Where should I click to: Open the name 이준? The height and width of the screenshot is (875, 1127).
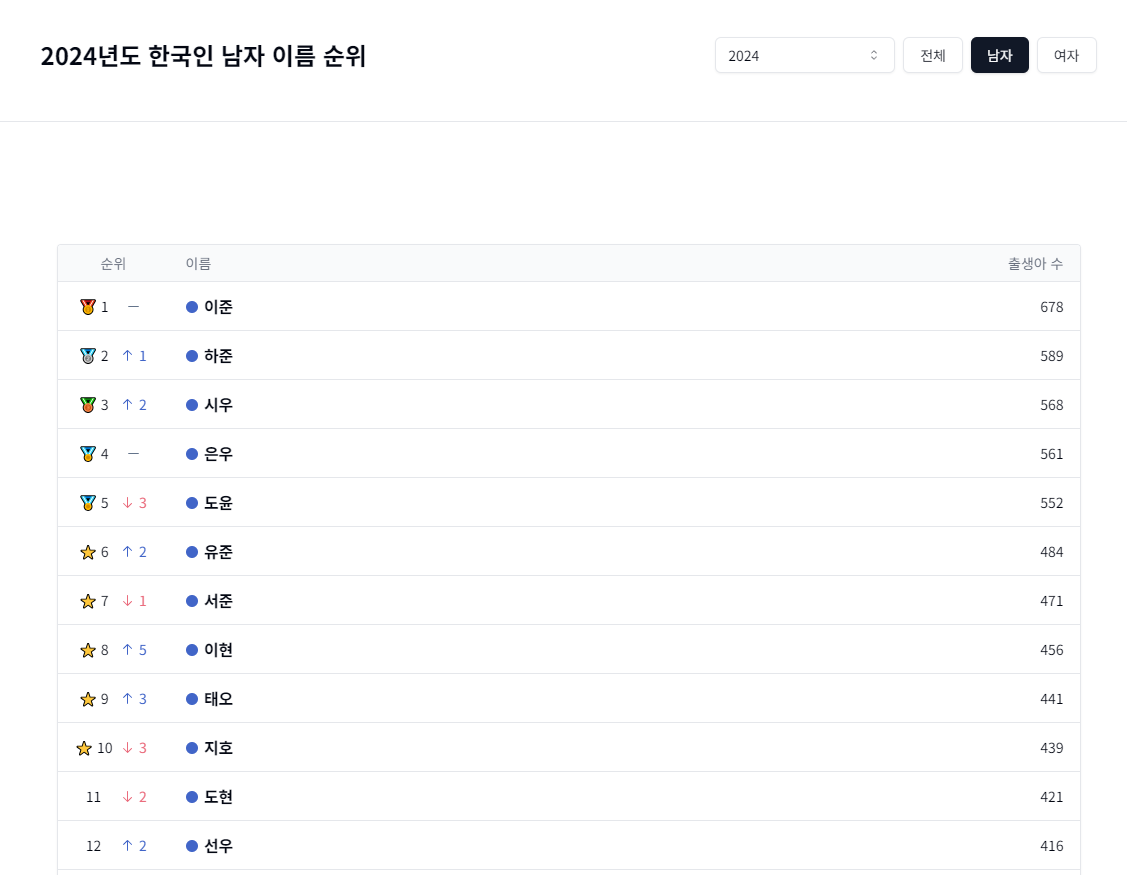click(218, 307)
